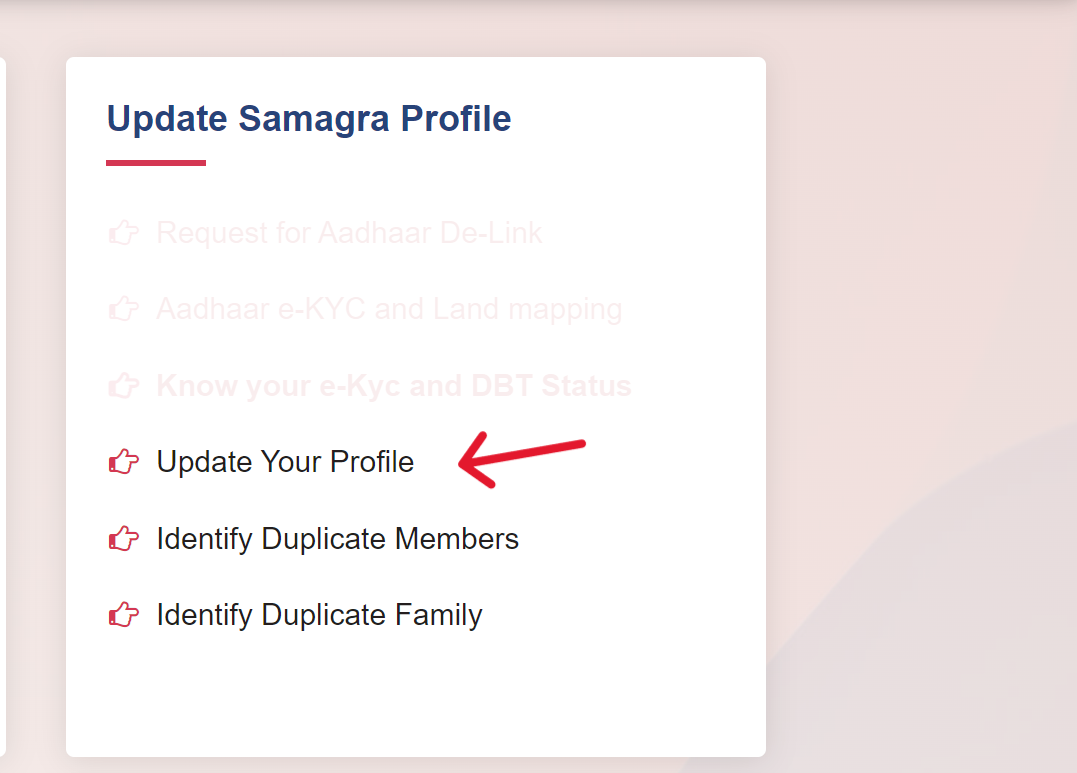Click the faded thumb icon beside "Request for Aadhaar De-Link"
The height and width of the screenshot is (773, 1077).
pos(122,232)
